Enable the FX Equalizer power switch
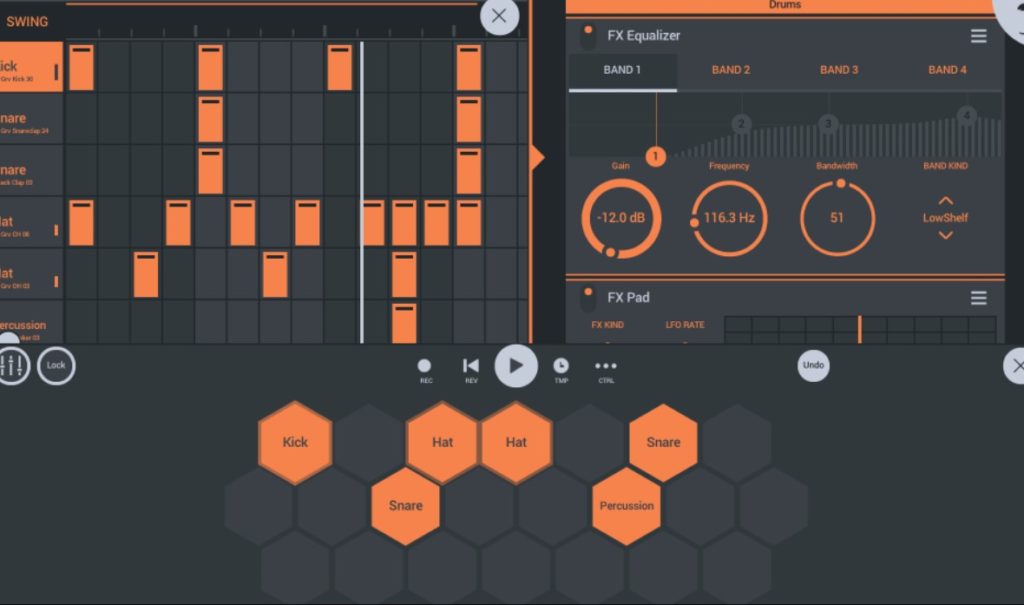This screenshot has width=1024, height=605. point(589,34)
